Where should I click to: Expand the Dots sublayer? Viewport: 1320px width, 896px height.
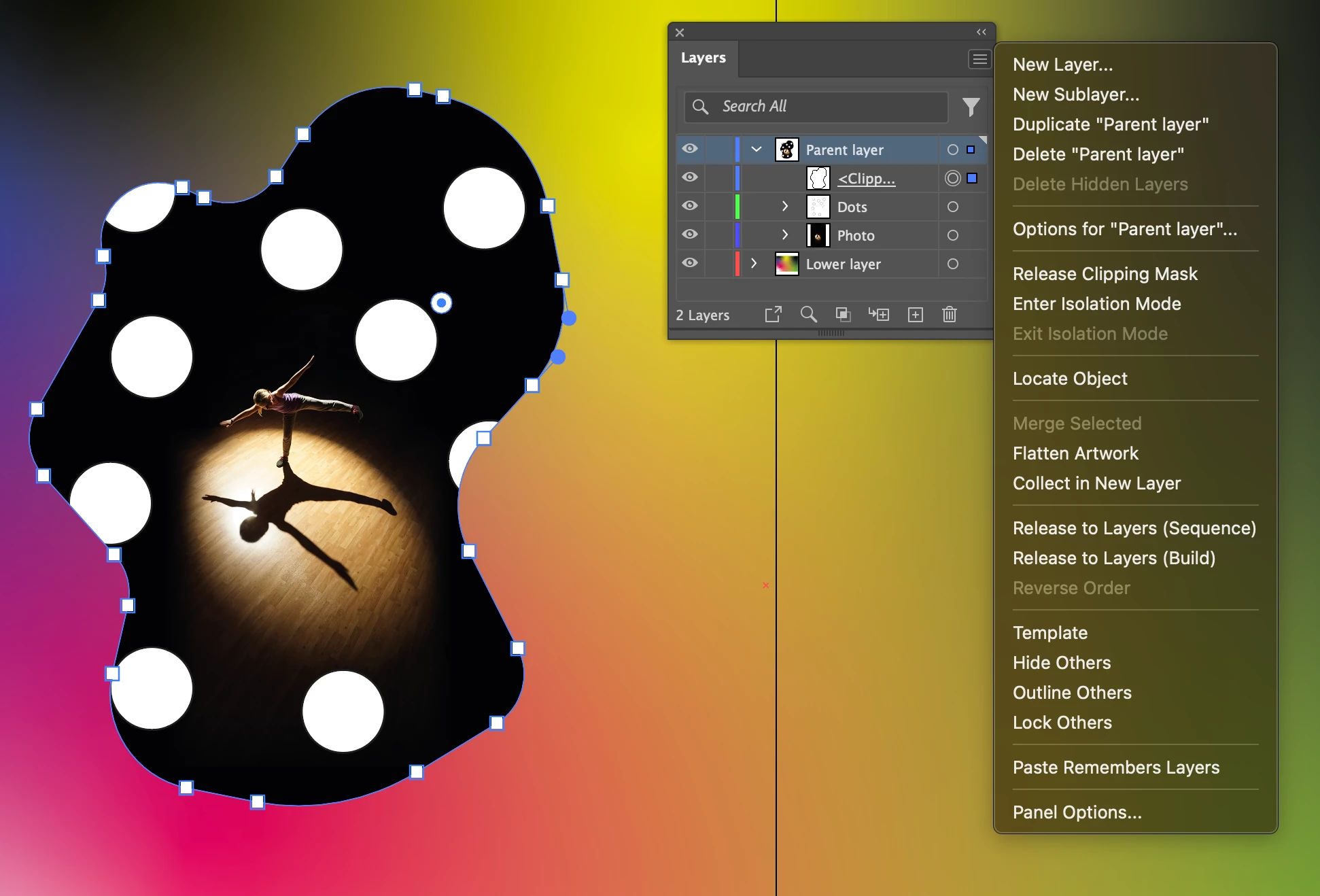tap(785, 206)
